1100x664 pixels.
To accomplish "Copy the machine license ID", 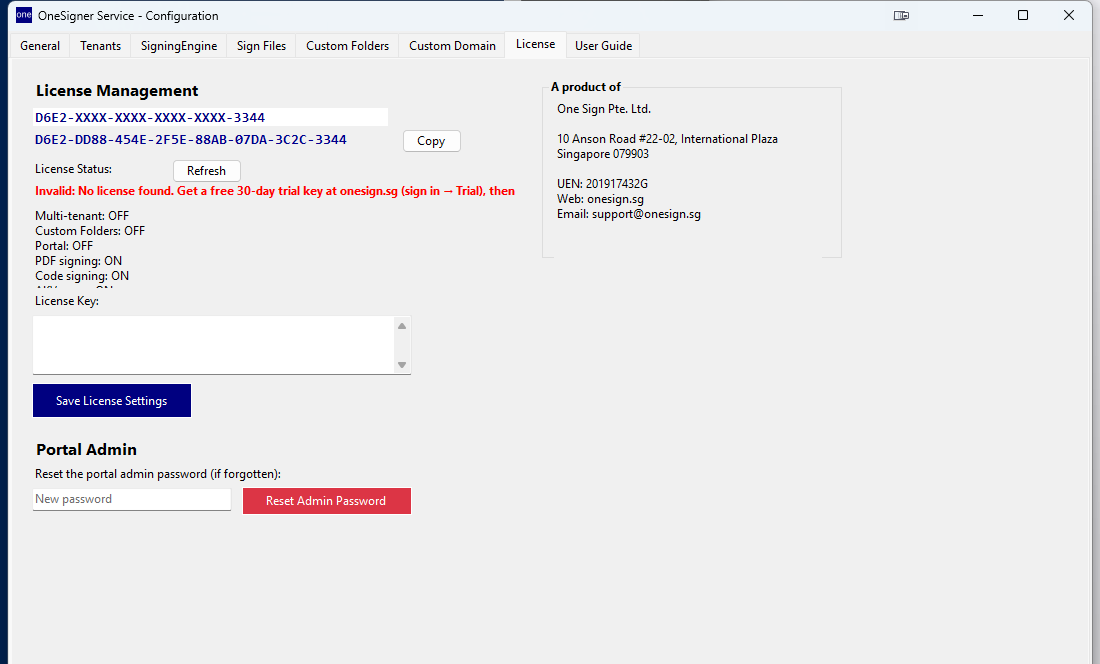I will [x=431, y=141].
